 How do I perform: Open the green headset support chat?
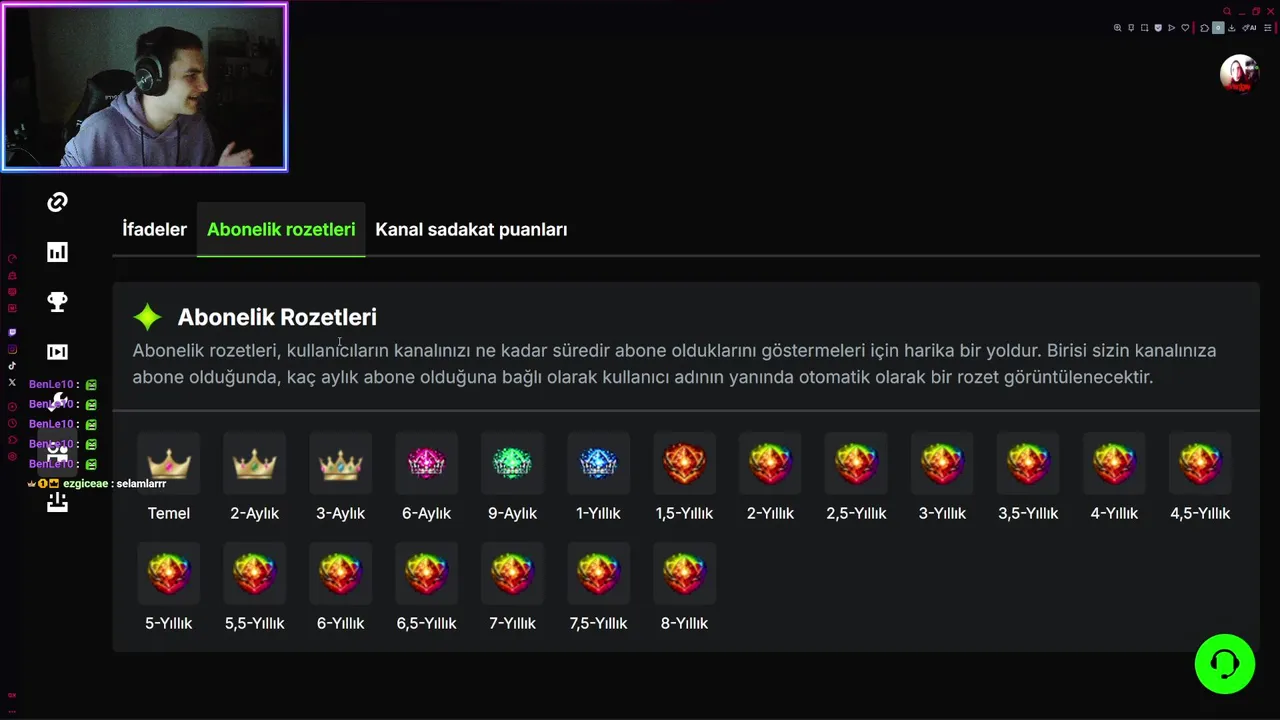tap(1224, 664)
